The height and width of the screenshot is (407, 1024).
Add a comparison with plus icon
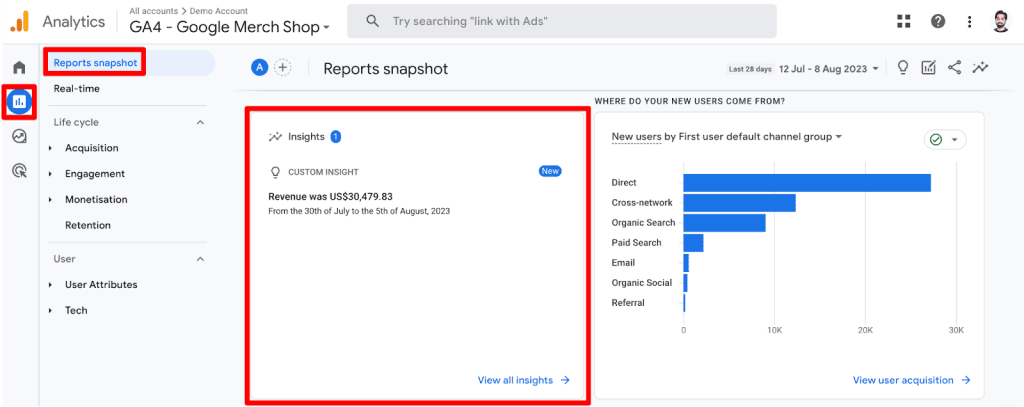[282, 67]
